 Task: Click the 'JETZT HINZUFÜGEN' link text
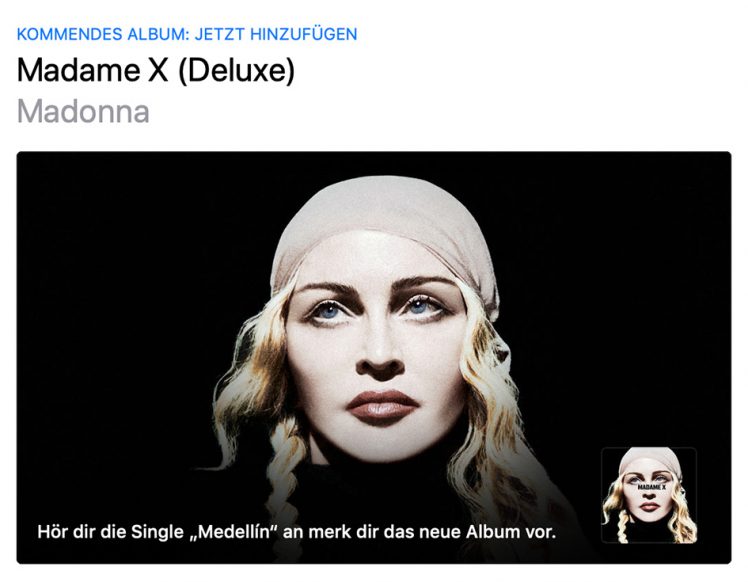tap(276, 34)
